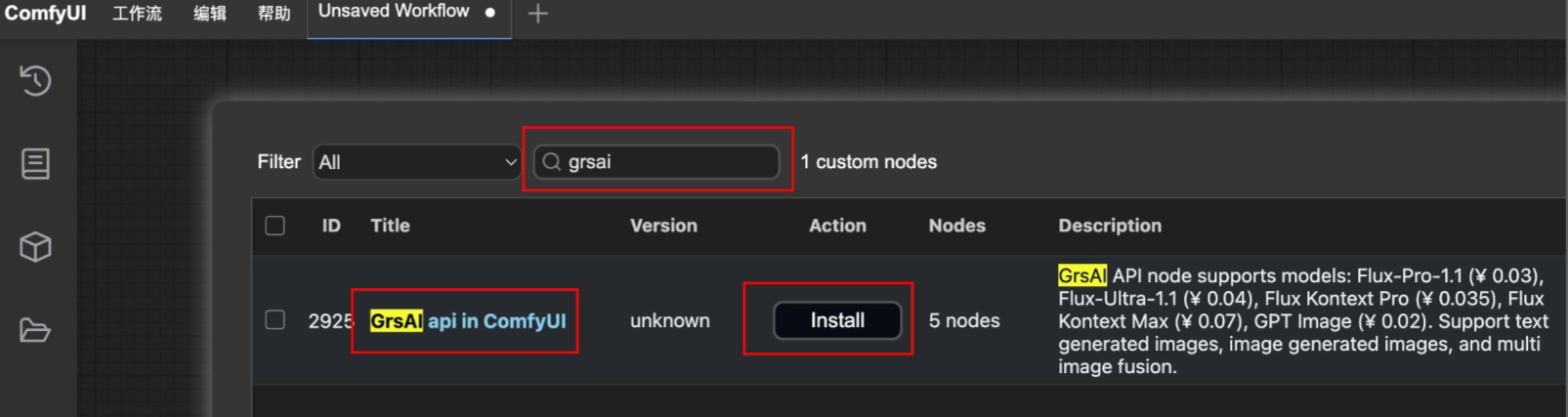Sort by the Title column header
This screenshot has width=1568, height=417.
point(390,226)
